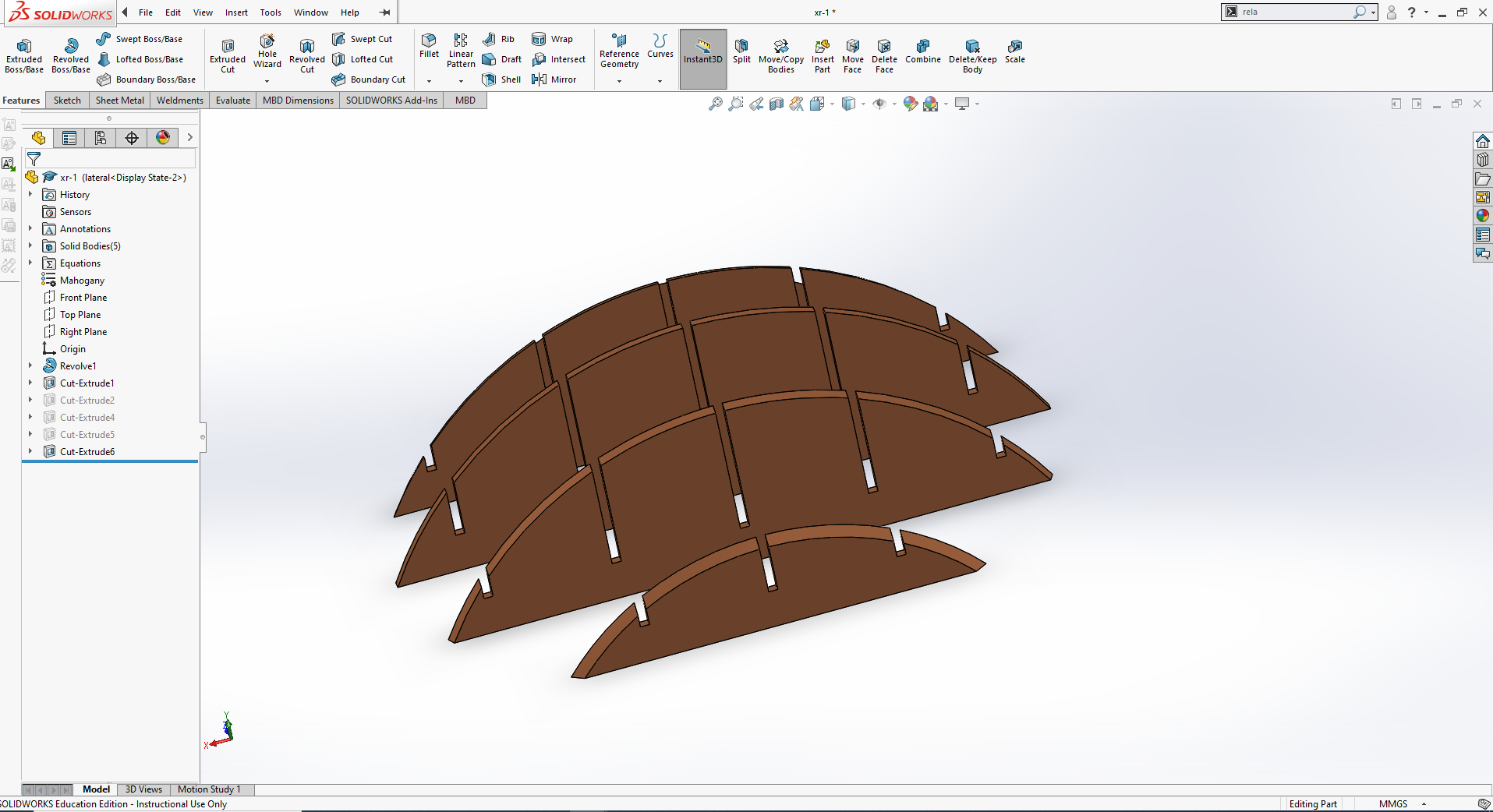Select the Rib tool
The height and width of the screenshot is (812, 1493).
pos(498,39)
